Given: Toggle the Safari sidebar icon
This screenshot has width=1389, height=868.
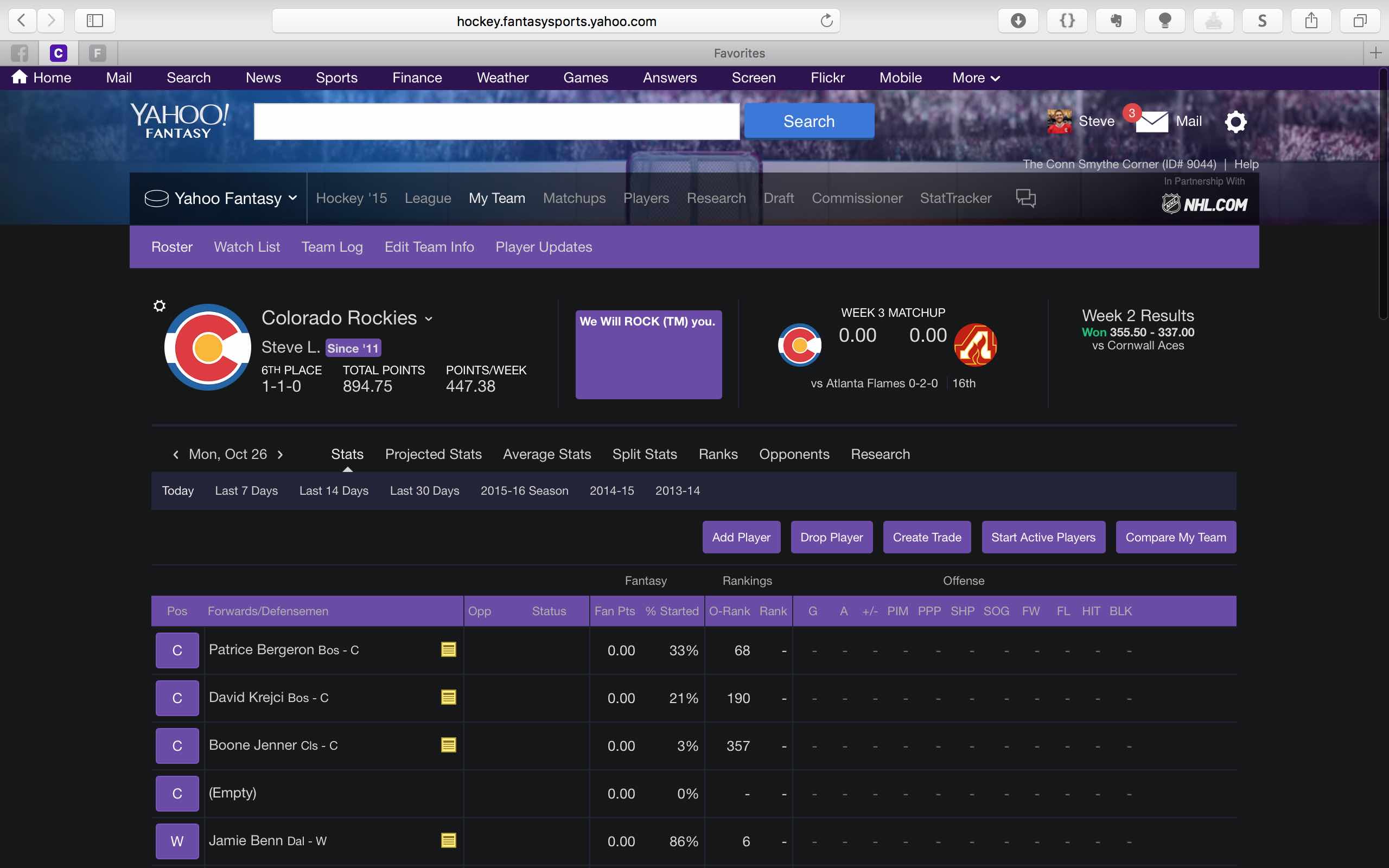Looking at the screenshot, I should [x=95, y=21].
